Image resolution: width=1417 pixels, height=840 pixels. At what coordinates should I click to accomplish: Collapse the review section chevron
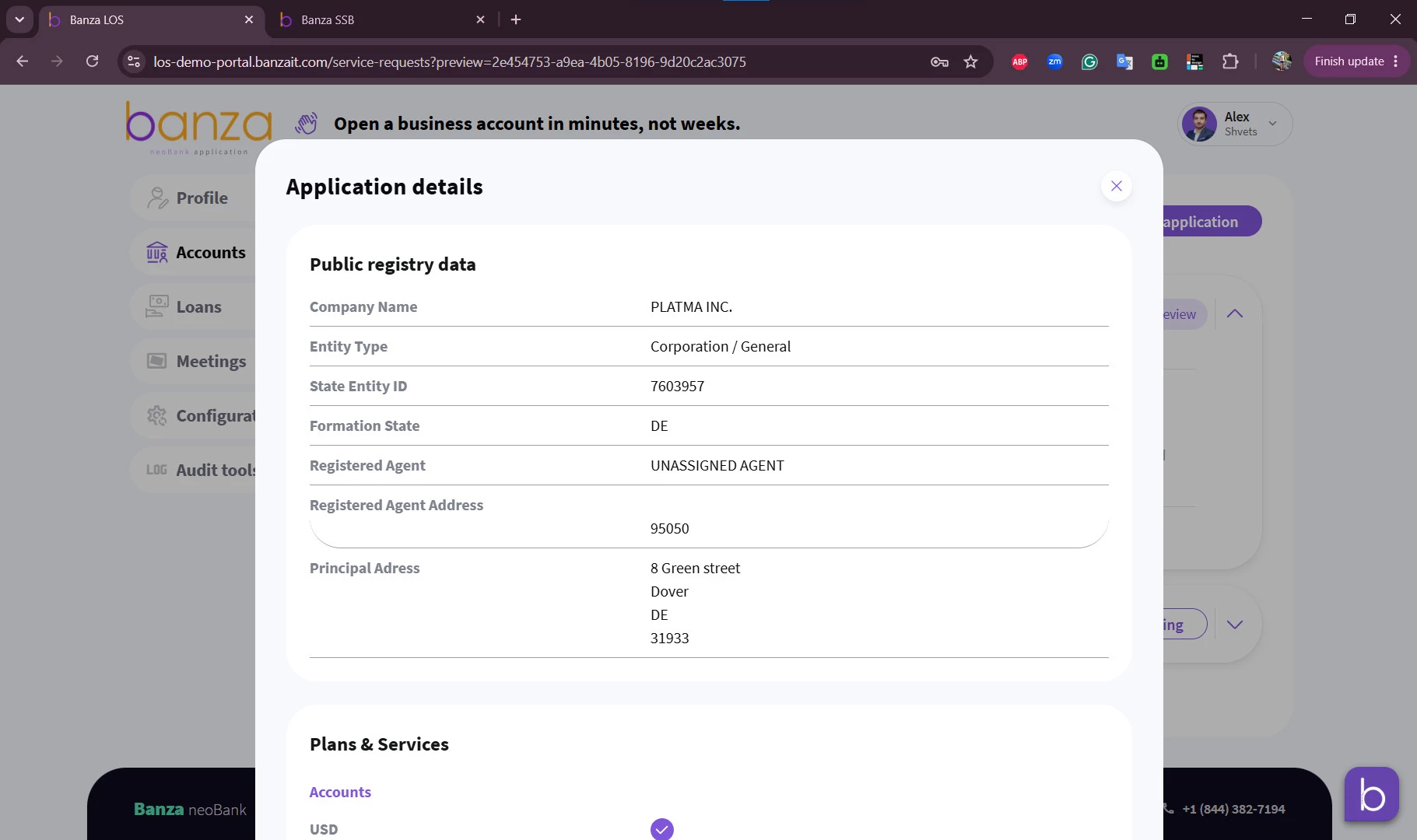pyautogui.click(x=1235, y=313)
